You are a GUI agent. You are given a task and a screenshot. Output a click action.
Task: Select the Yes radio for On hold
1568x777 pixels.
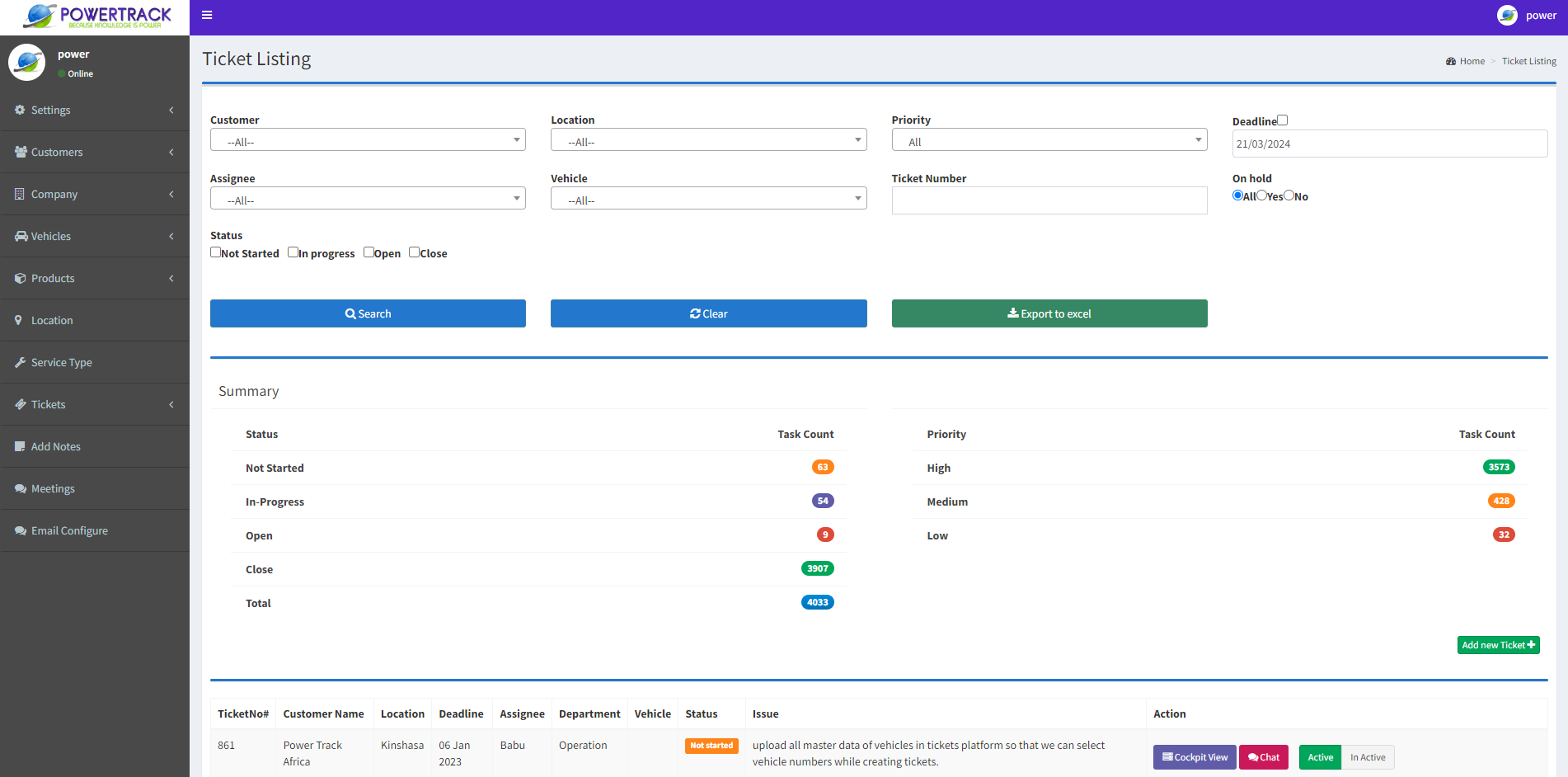1261,195
